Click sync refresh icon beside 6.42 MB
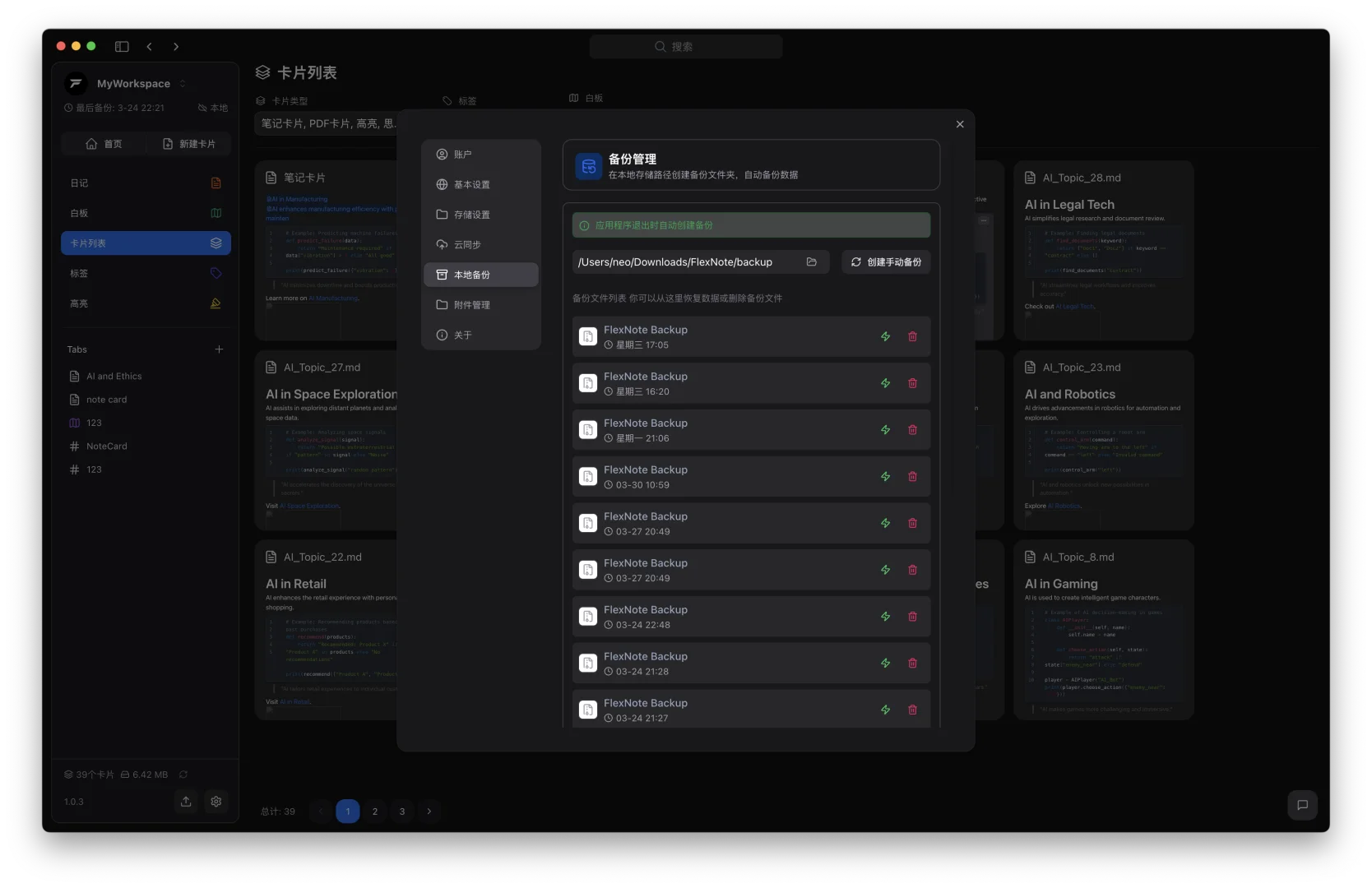This screenshot has height=888, width=1372. click(x=183, y=775)
